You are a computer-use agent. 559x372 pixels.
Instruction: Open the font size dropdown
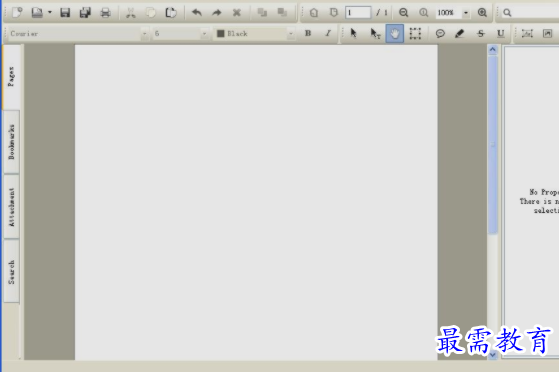pyautogui.click(x=204, y=34)
